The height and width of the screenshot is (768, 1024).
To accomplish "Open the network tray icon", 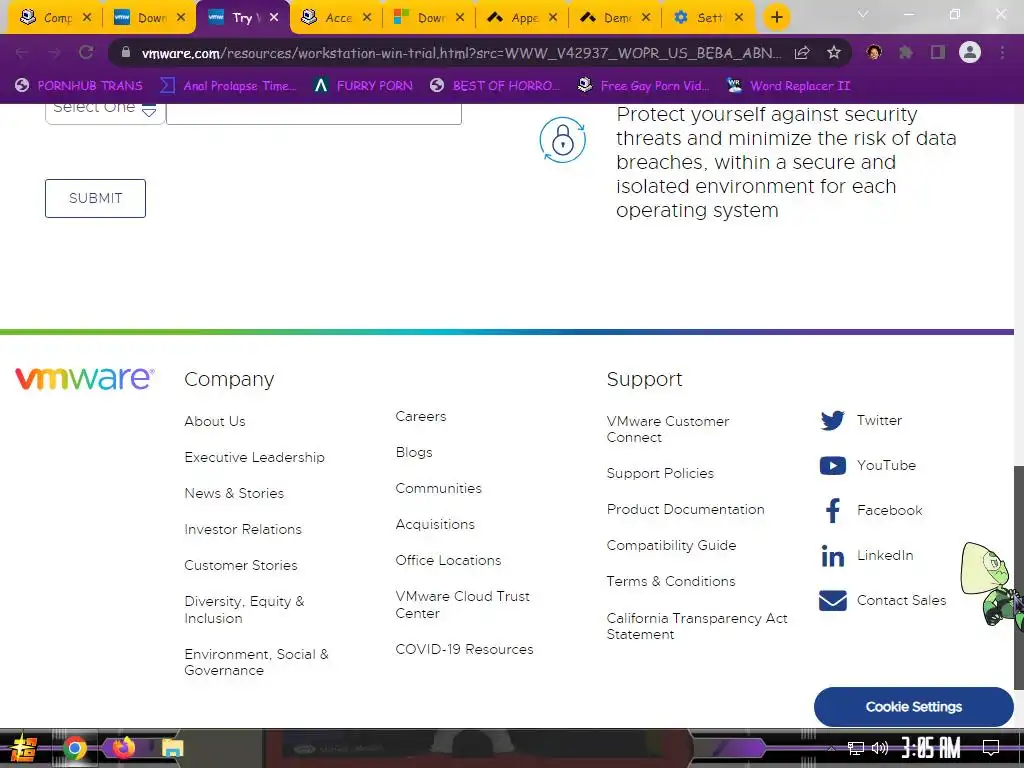I will coord(856,748).
